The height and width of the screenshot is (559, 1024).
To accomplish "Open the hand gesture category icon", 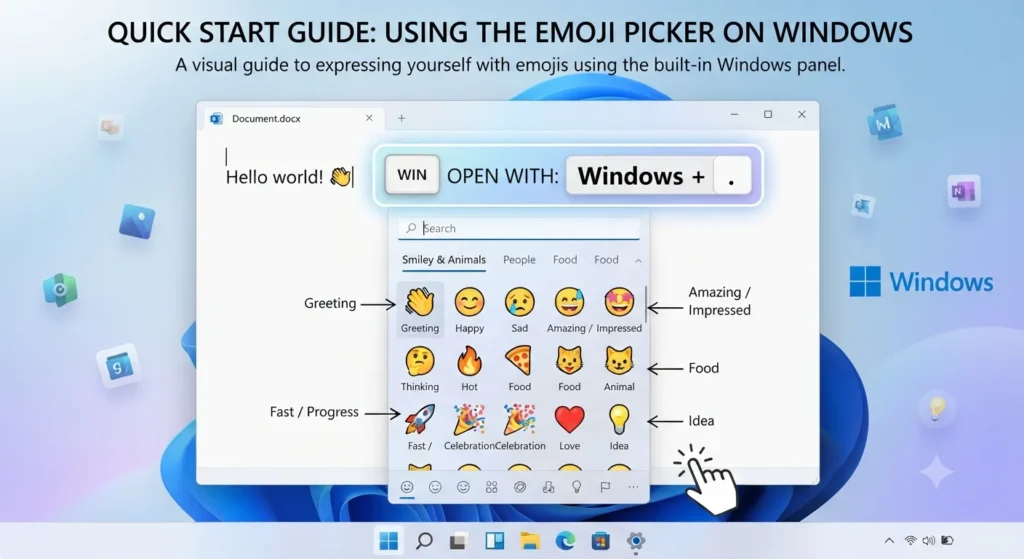I will click(x=549, y=487).
